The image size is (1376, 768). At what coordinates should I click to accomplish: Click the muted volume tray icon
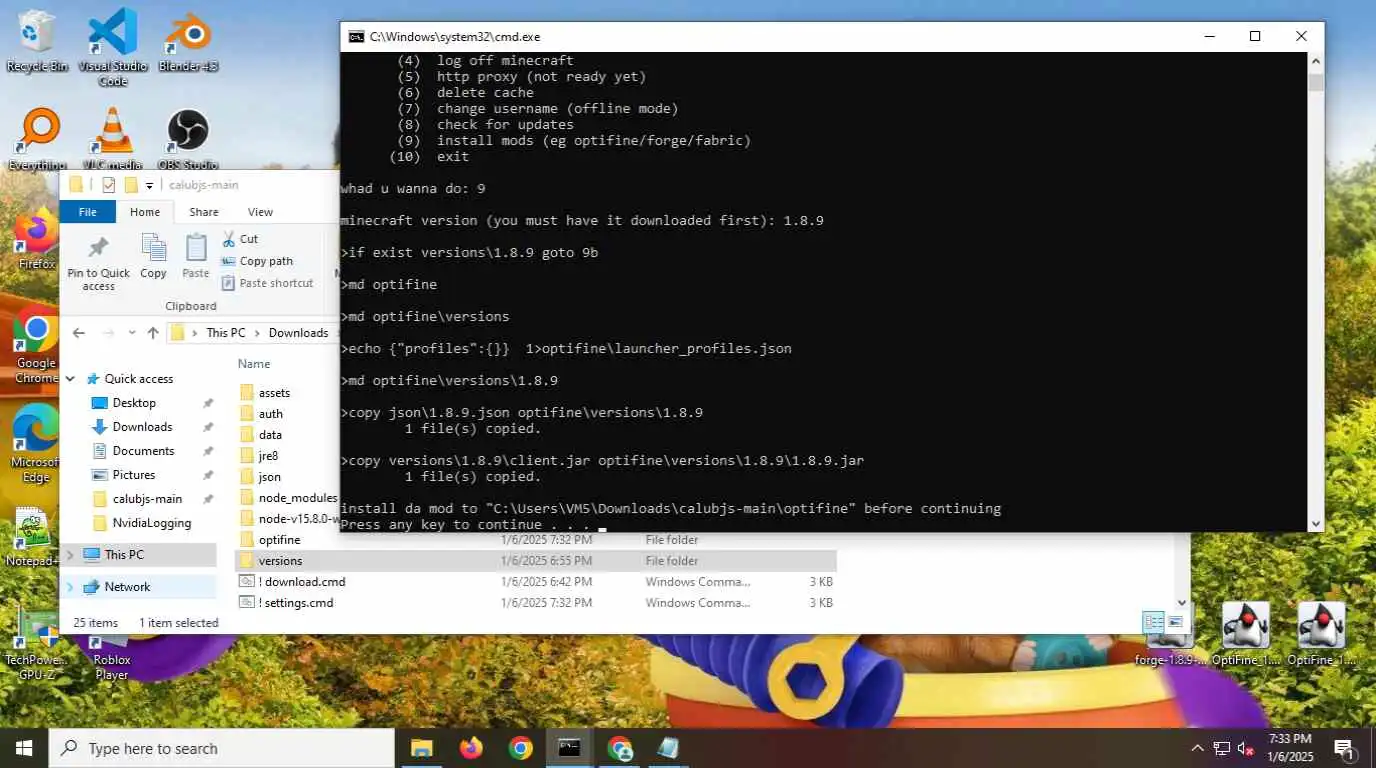pos(1246,748)
